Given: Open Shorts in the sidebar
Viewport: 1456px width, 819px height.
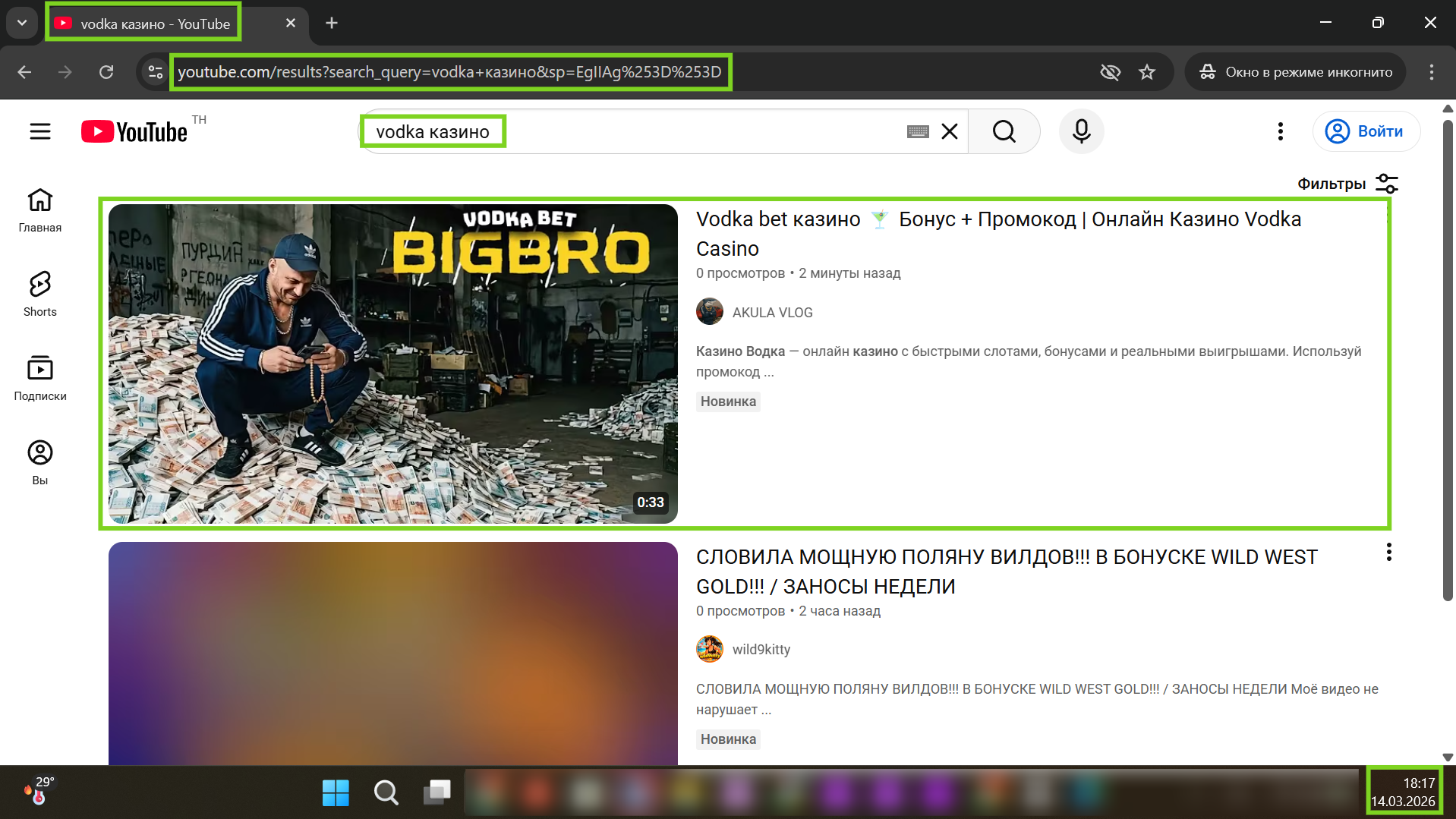Looking at the screenshot, I should pos(40,293).
